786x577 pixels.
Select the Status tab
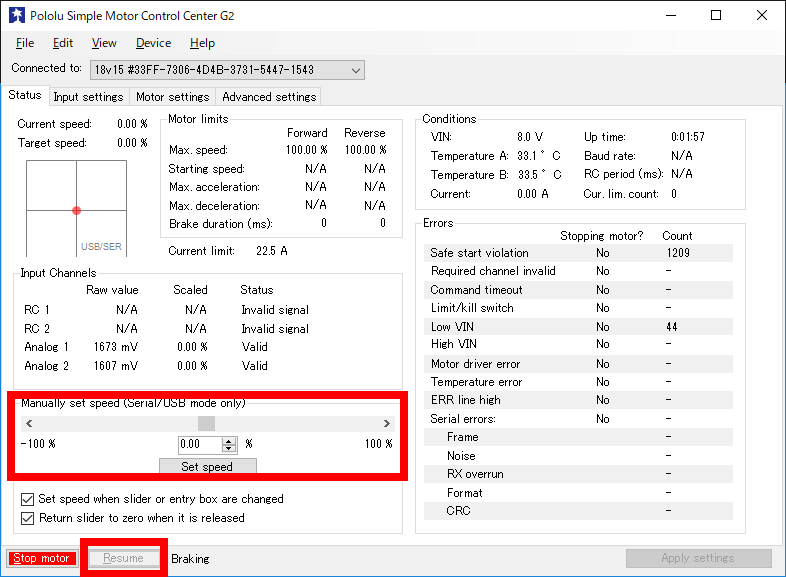tap(25, 95)
